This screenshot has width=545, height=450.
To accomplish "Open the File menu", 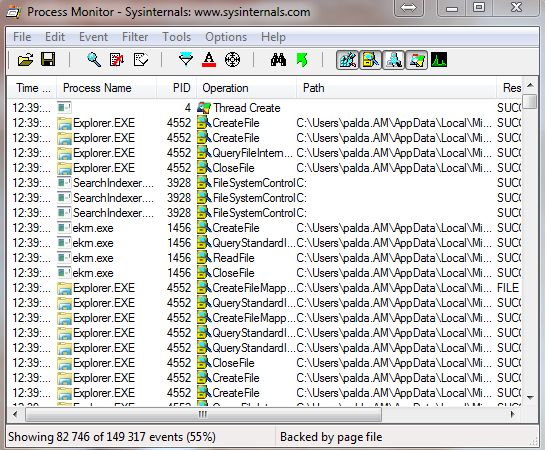I will click(x=22, y=37).
